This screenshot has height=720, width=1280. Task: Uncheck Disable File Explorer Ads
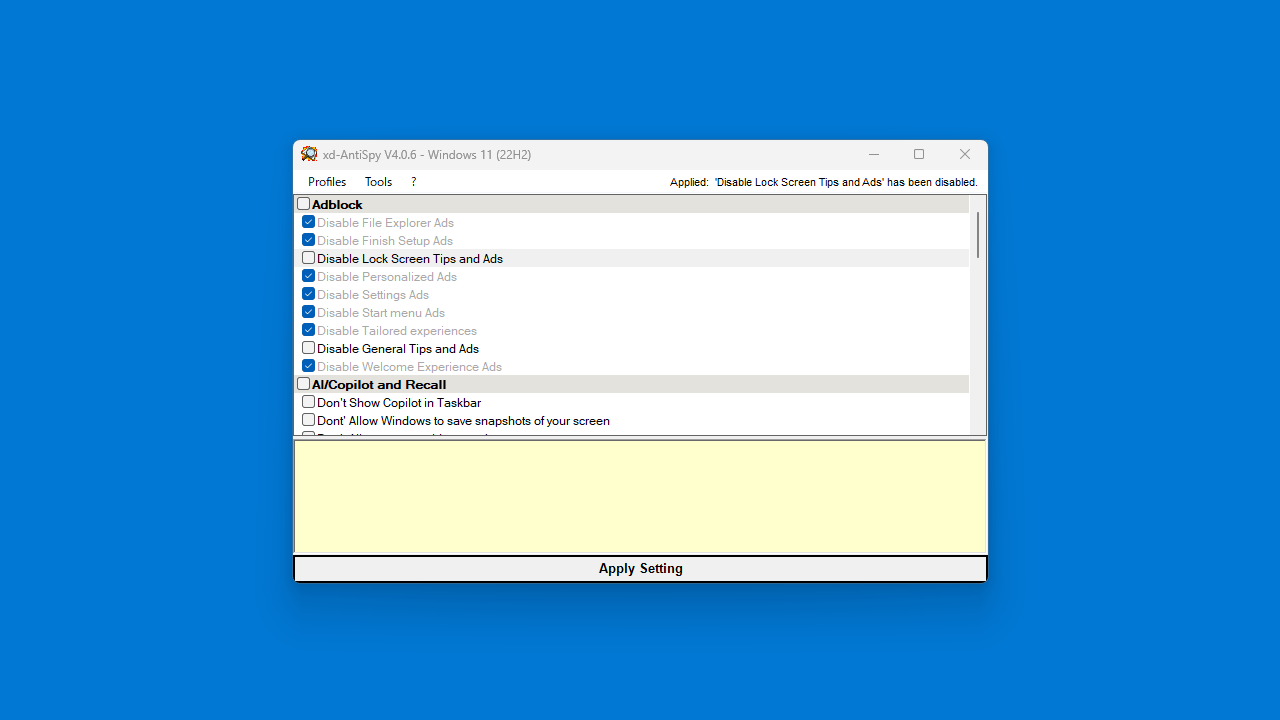[309, 222]
